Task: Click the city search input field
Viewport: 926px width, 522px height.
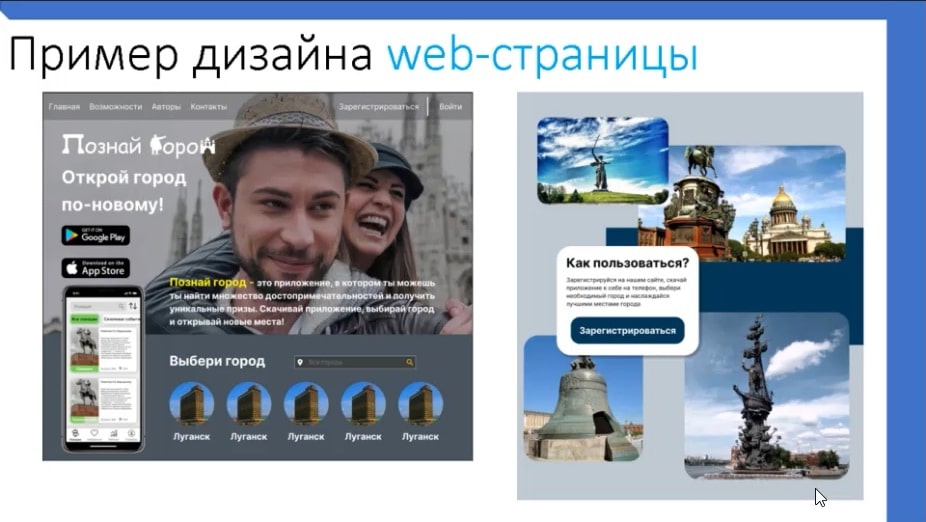Action: (x=354, y=362)
